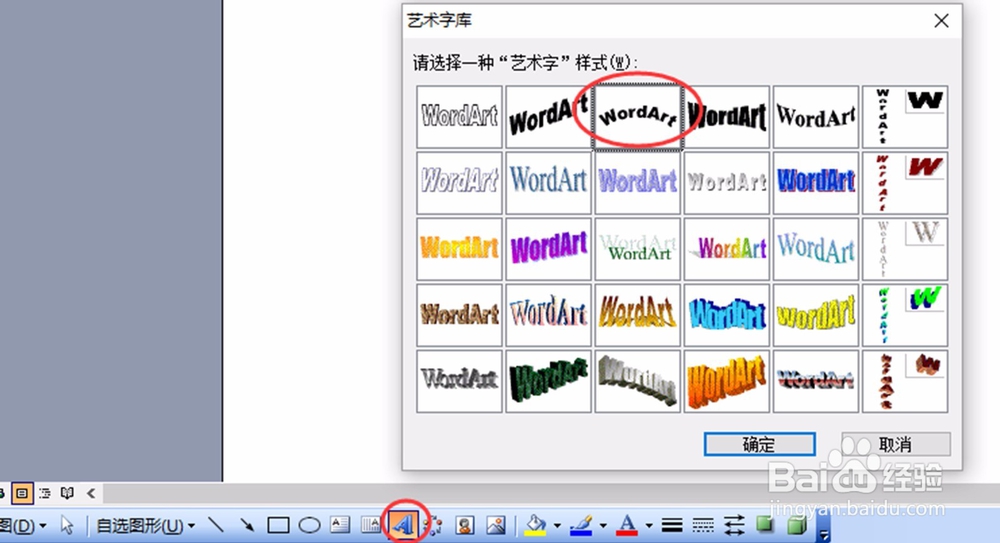Image resolution: width=1000 pixels, height=543 pixels.
Task: Select the yellow 3-D WordArt style
Action: (816, 315)
